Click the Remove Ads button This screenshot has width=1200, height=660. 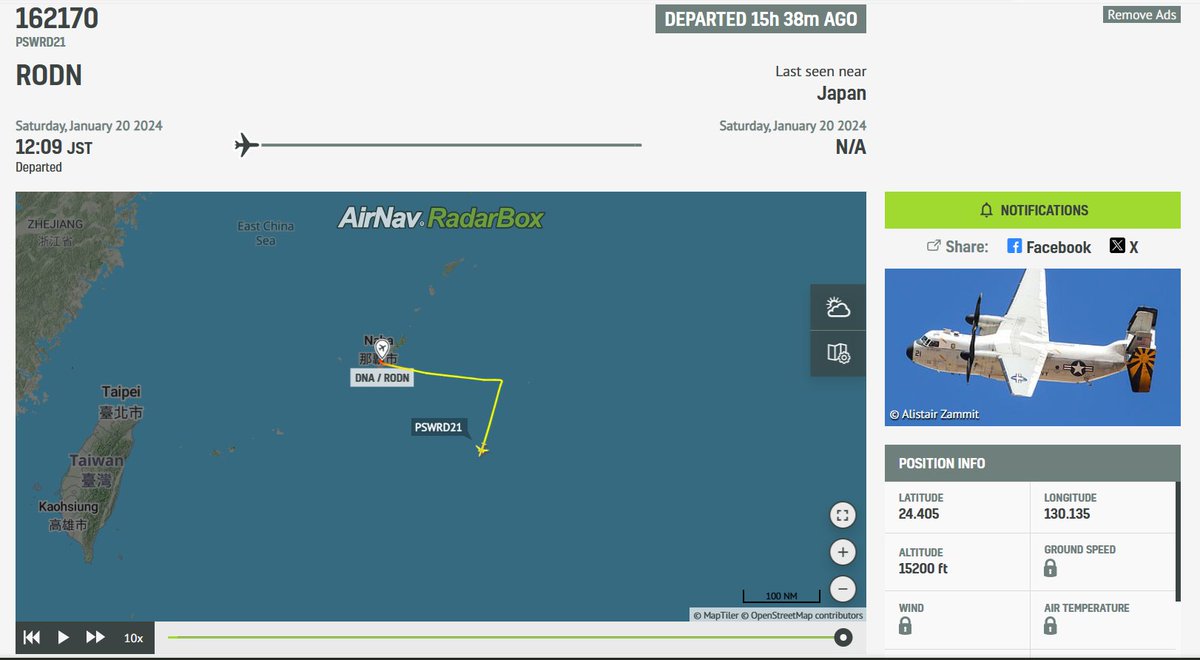(x=1142, y=15)
